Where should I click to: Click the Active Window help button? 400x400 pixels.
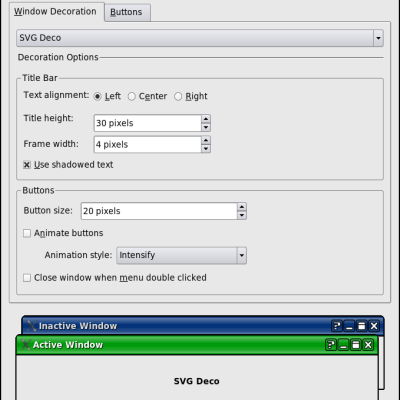coord(331,345)
